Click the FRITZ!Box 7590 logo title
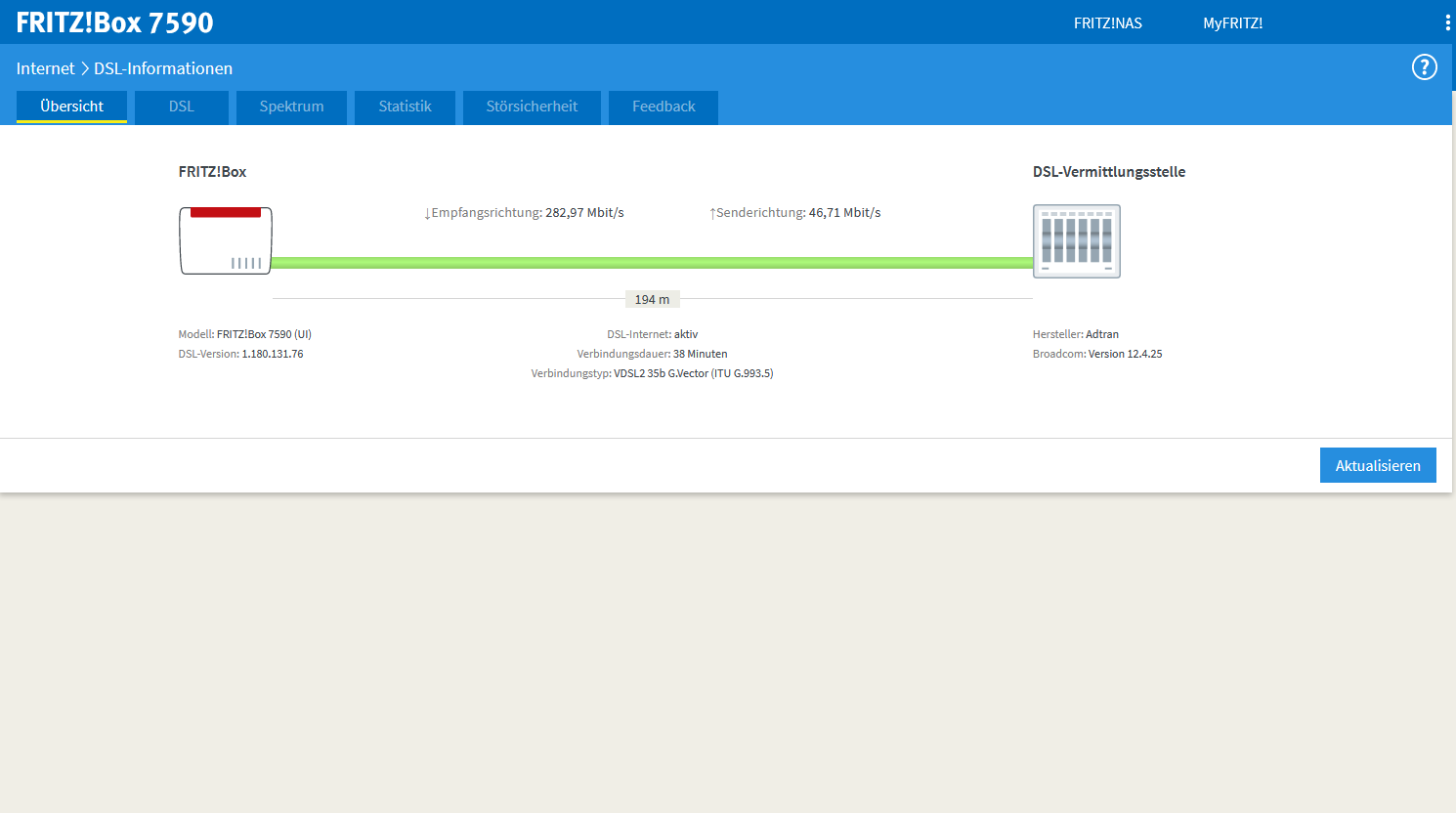The width and height of the screenshot is (1456, 813). pyautogui.click(x=114, y=22)
